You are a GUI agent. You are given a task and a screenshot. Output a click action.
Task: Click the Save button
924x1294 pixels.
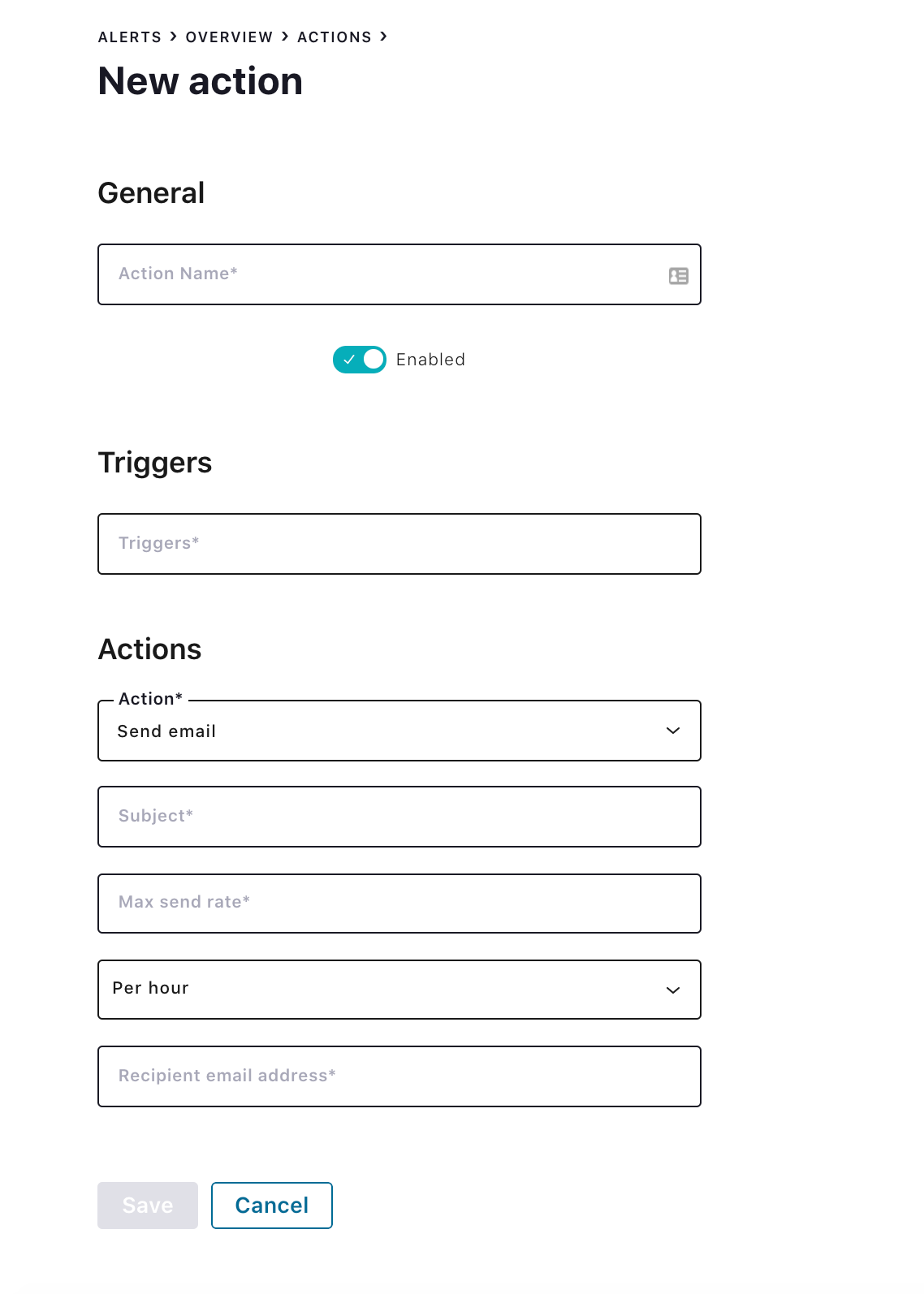click(148, 1206)
